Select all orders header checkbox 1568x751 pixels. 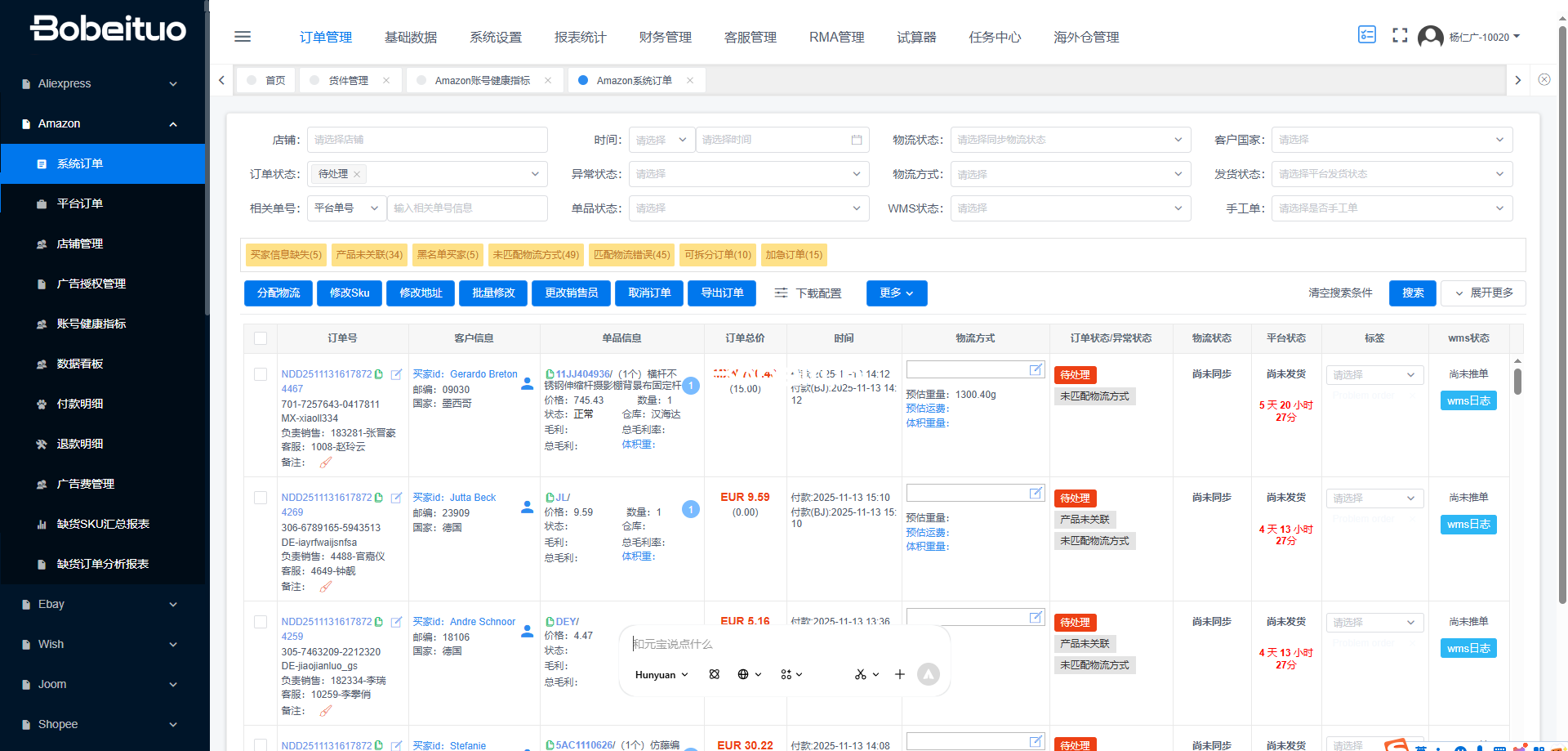261,338
